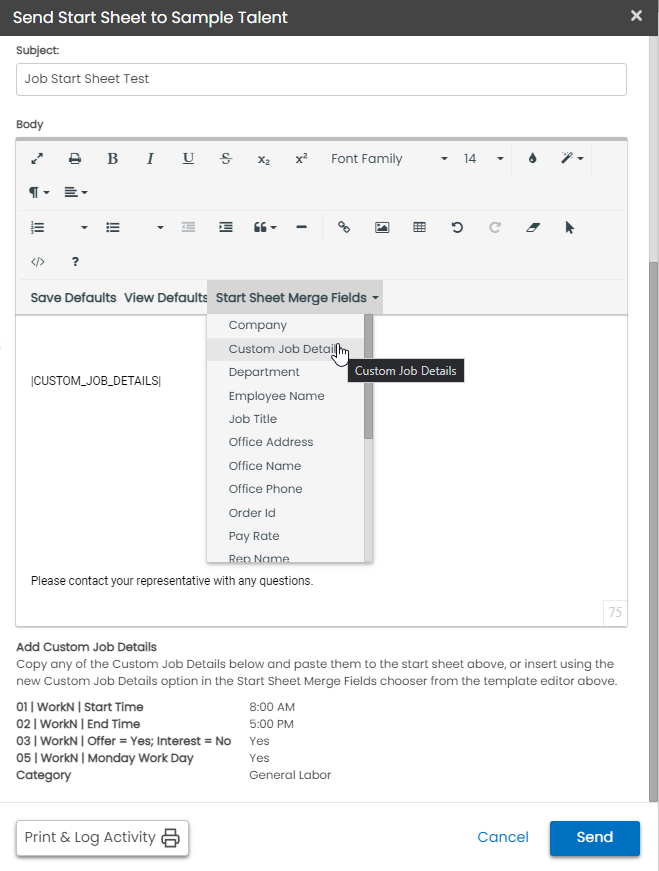659x871 pixels.
Task: Click the insert image icon
Action: pyautogui.click(x=382, y=227)
